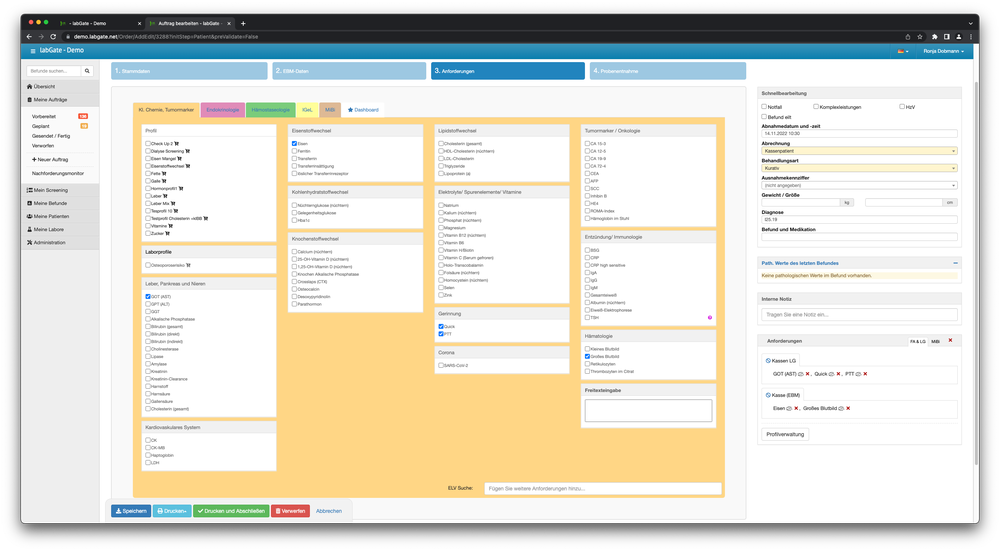
Task: Toggle the hamburger menu beside labGate title
Action: 33,50
